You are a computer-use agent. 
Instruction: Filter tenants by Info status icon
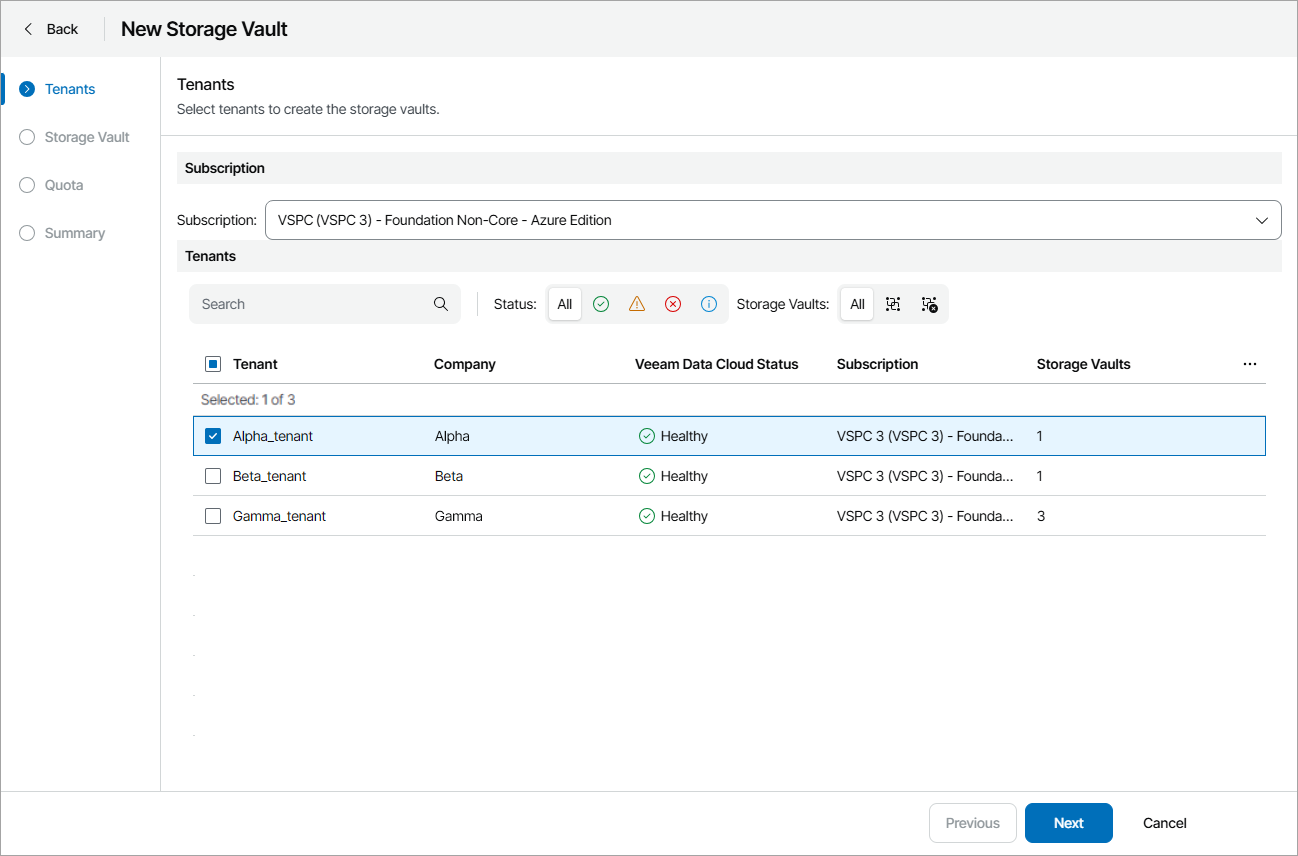pyautogui.click(x=709, y=304)
